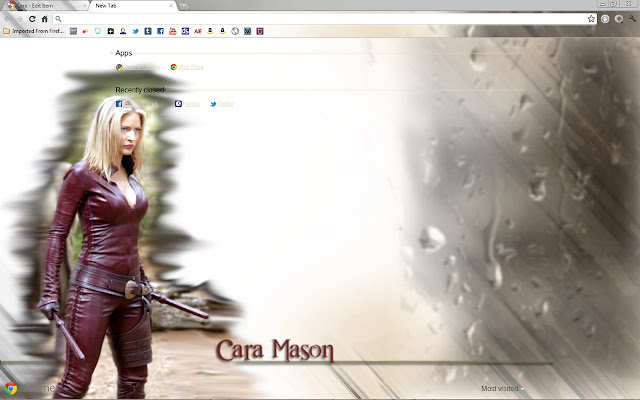Expand the Most visited menu
Image resolution: width=640 pixels, height=400 pixels.
coord(502,389)
